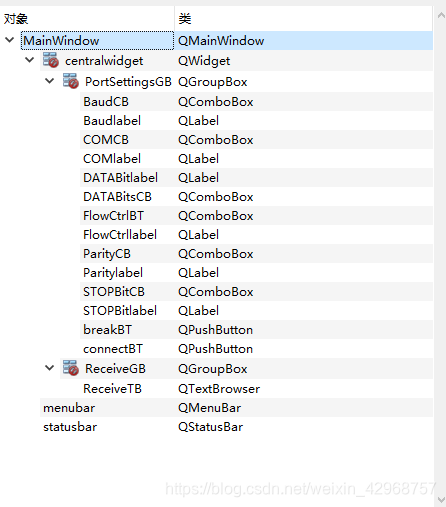Click QPushButton class next to breakBT
The width and height of the screenshot is (446, 507).
click(215, 330)
